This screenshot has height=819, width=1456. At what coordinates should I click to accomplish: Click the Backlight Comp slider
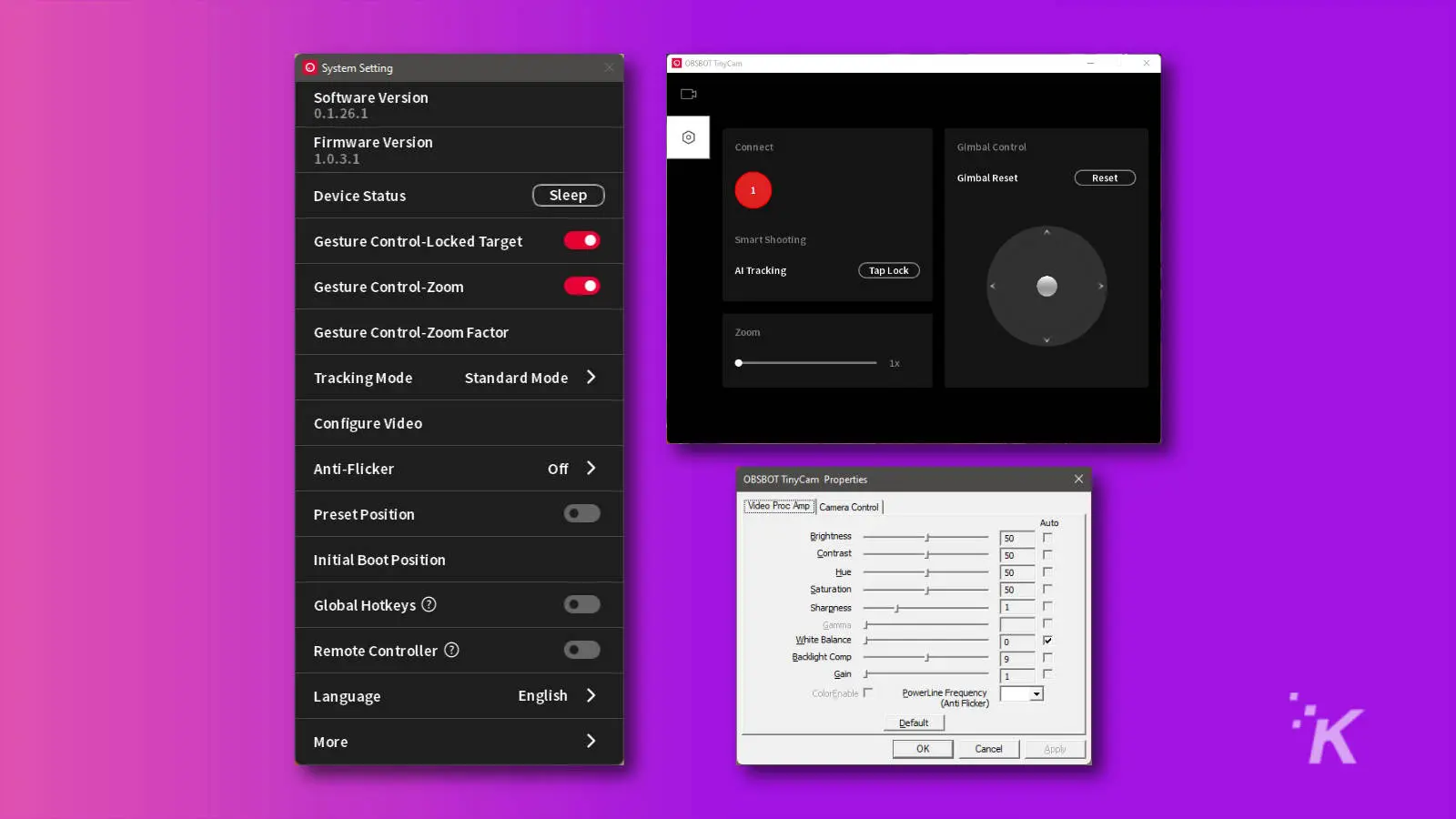point(925,657)
